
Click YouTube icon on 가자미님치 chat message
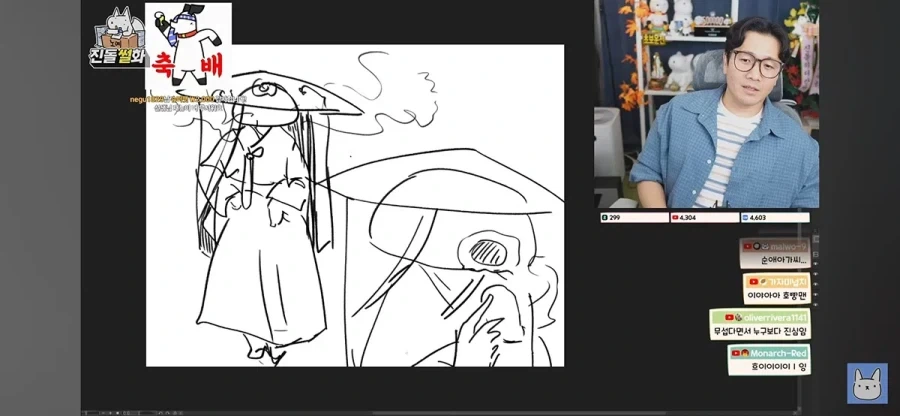point(754,281)
